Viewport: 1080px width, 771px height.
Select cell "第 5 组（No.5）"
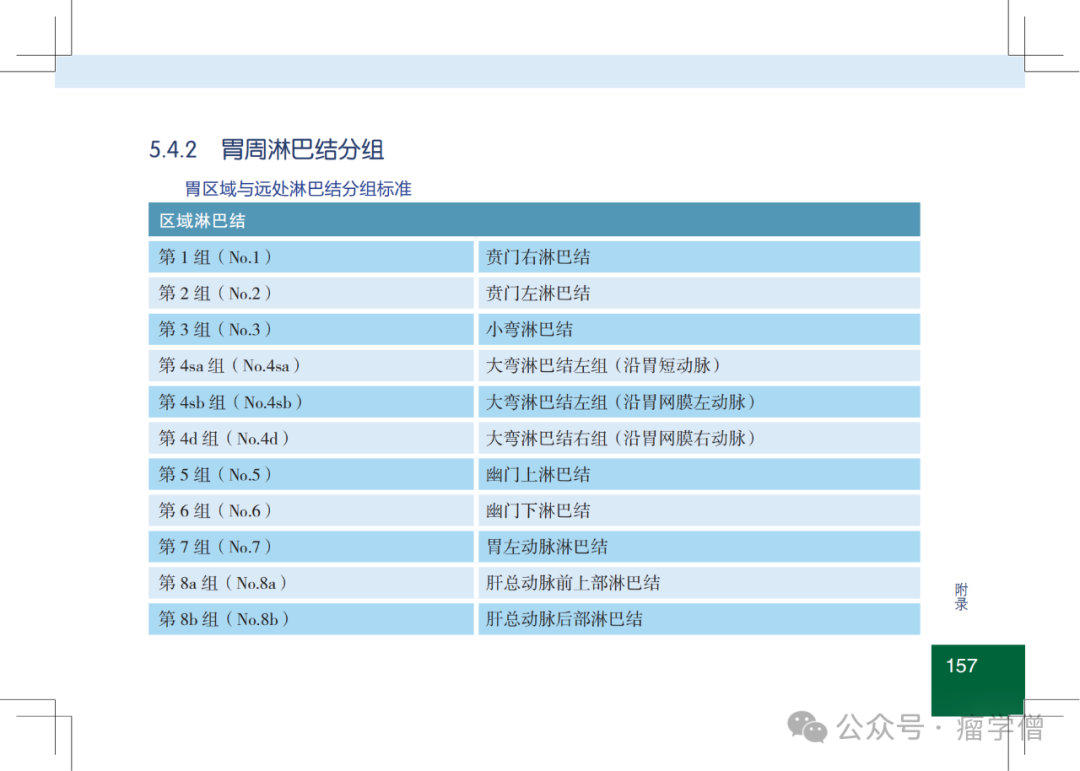[x=311, y=474]
